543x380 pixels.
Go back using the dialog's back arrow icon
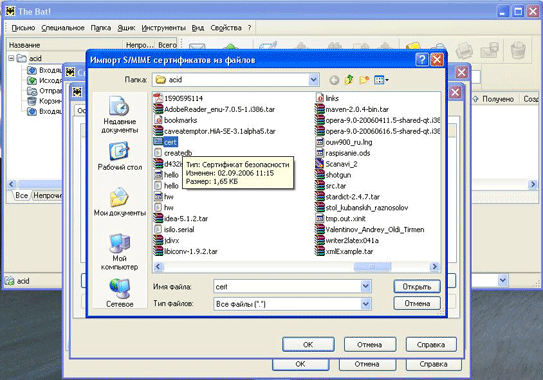334,80
